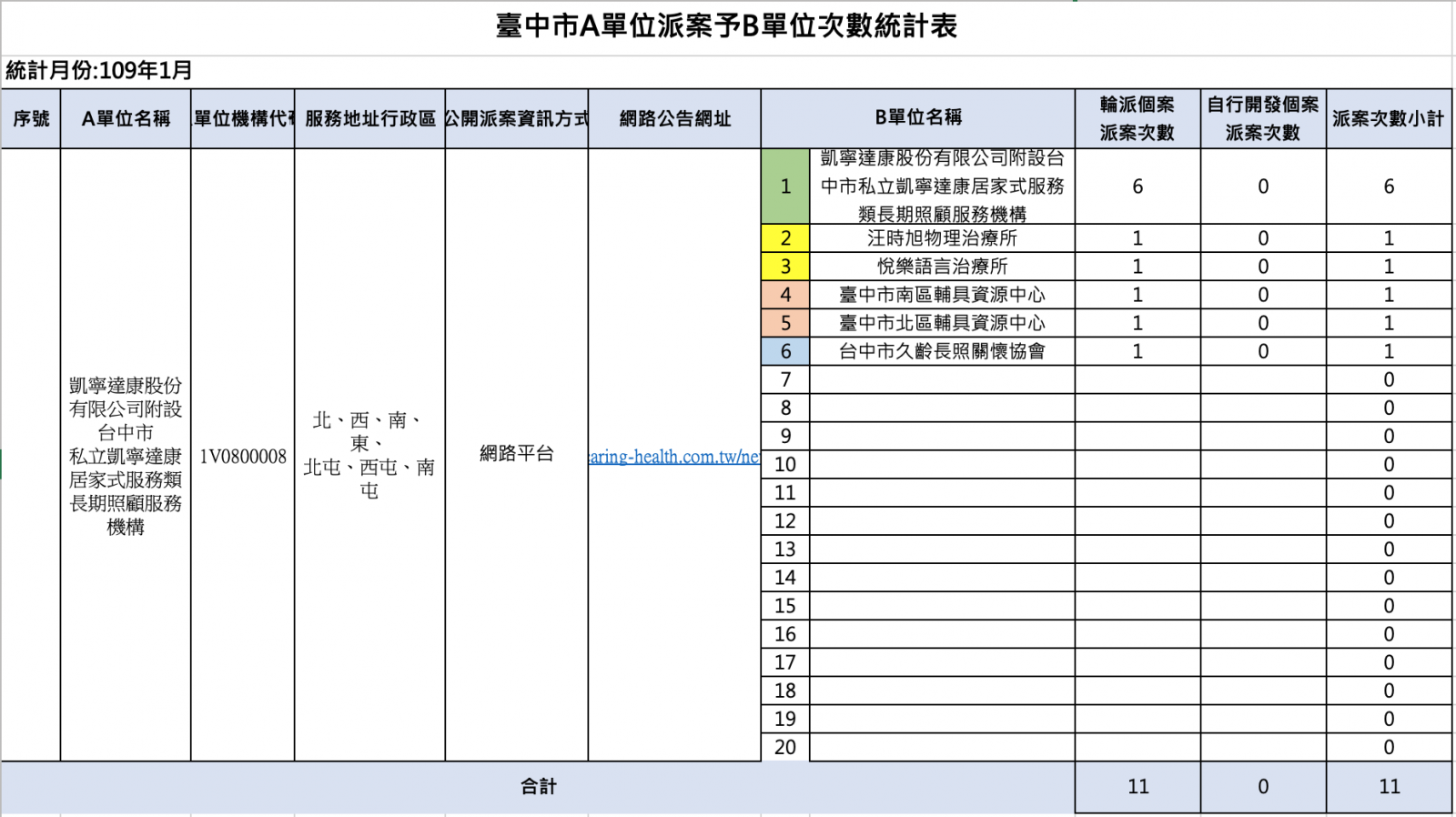Click the 公開派案資訊方式 header cell
The width and height of the screenshot is (1456, 817).
516,118
